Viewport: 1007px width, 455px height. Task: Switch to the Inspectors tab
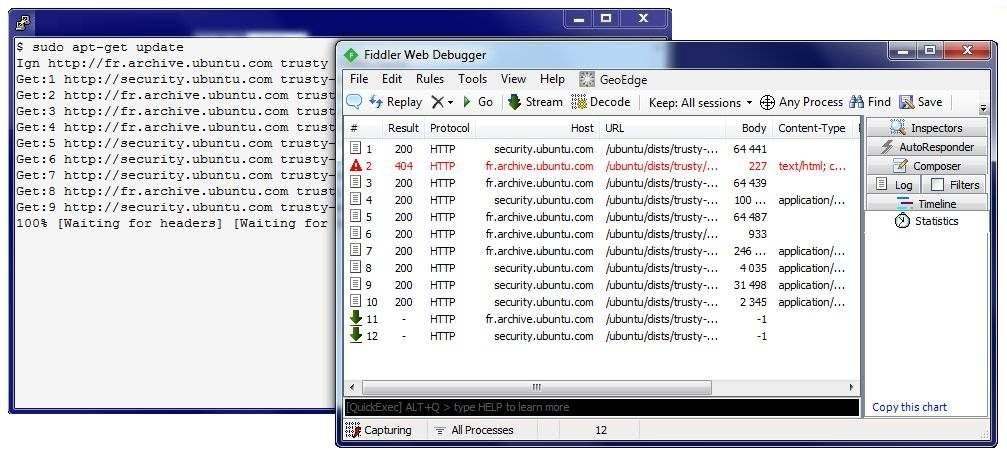tap(926, 128)
